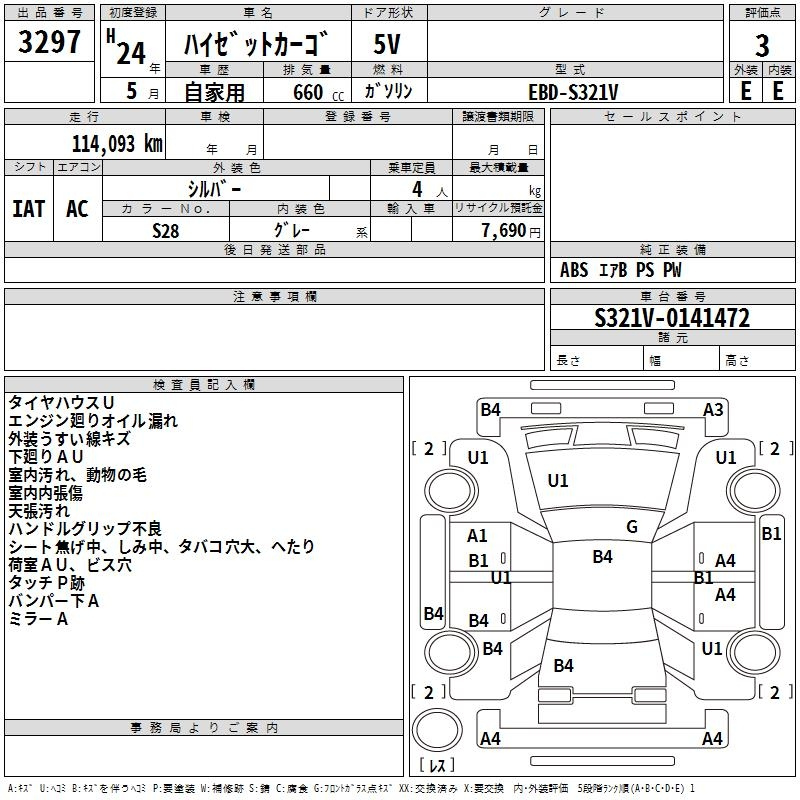Click the lot number 3297

pyautogui.click(x=50, y=43)
